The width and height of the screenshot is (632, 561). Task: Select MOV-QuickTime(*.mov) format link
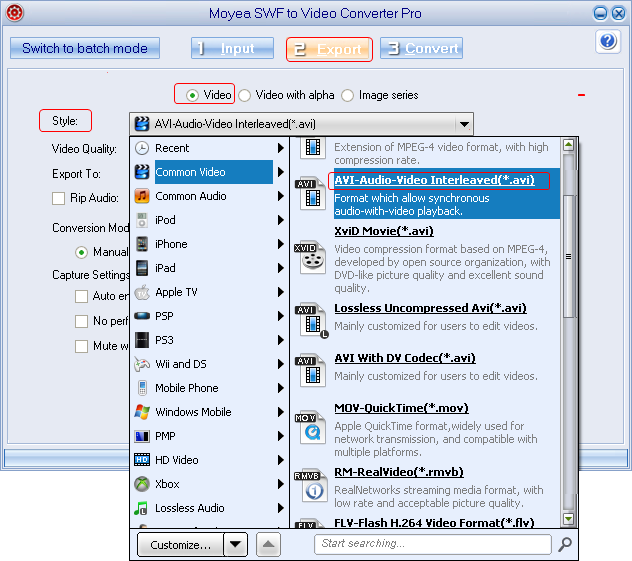click(x=401, y=408)
